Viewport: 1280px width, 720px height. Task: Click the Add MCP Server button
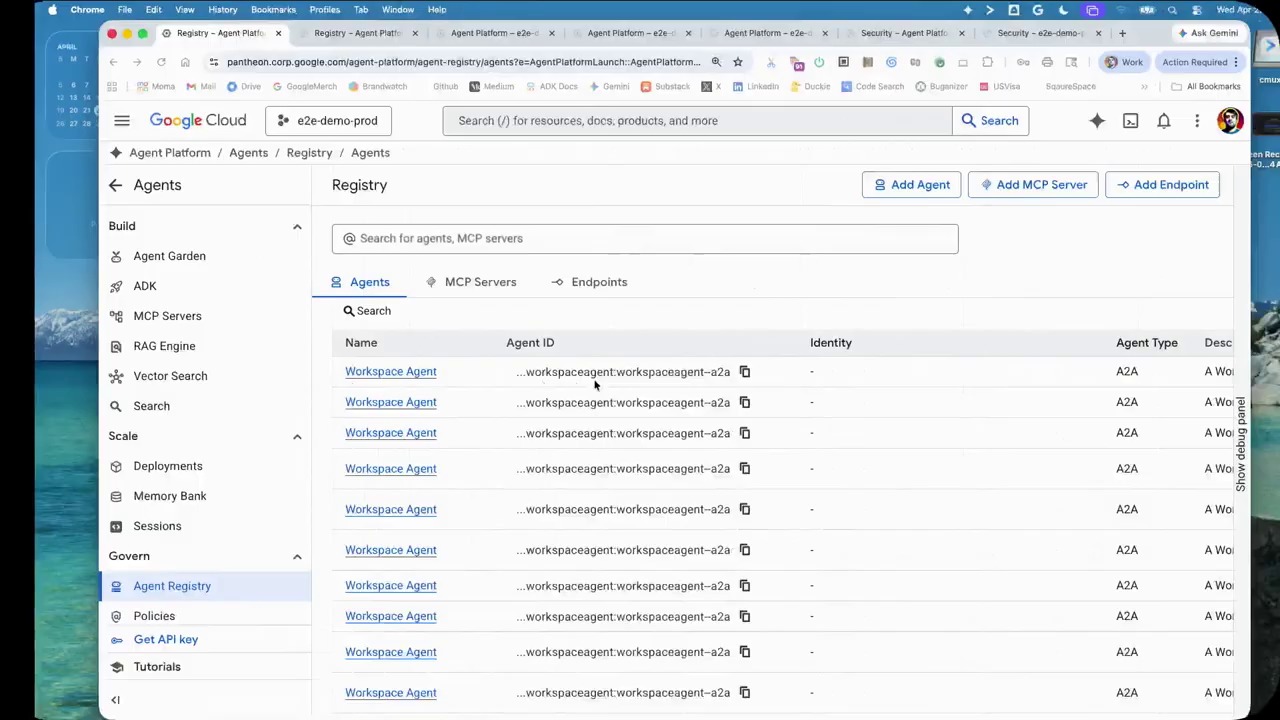point(1033,185)
